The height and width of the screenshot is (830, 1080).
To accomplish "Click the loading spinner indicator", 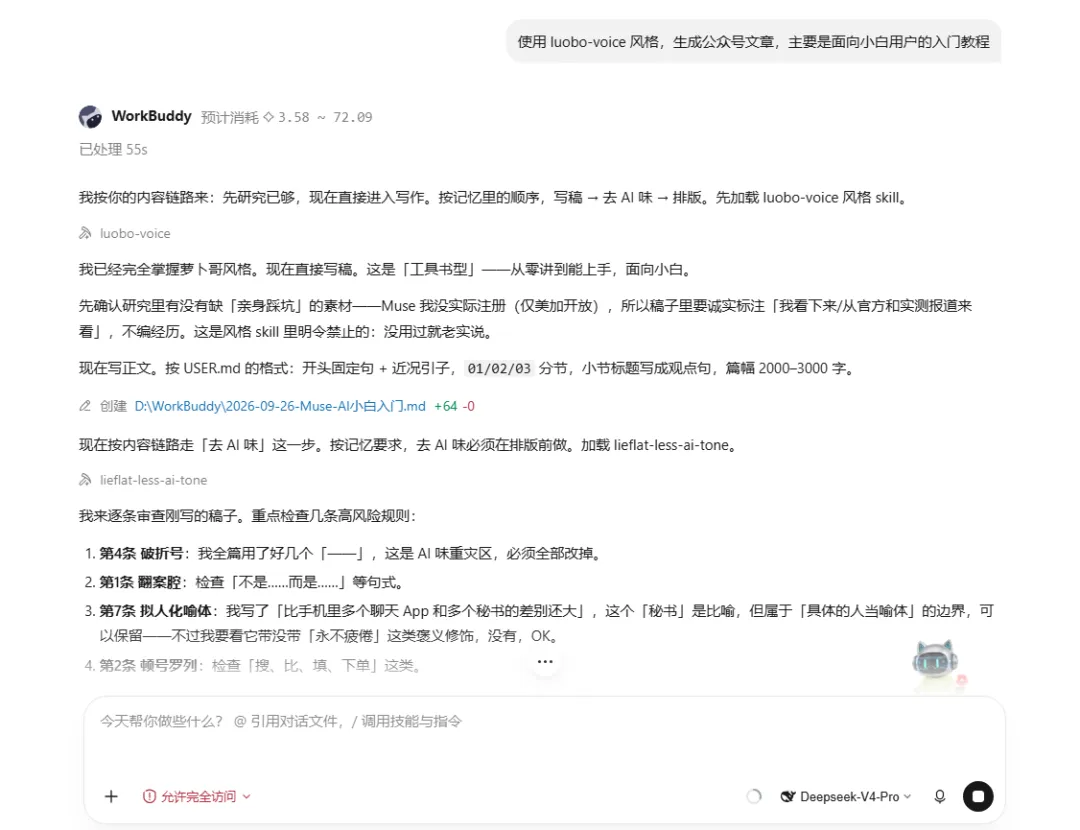I will (754, 797).
